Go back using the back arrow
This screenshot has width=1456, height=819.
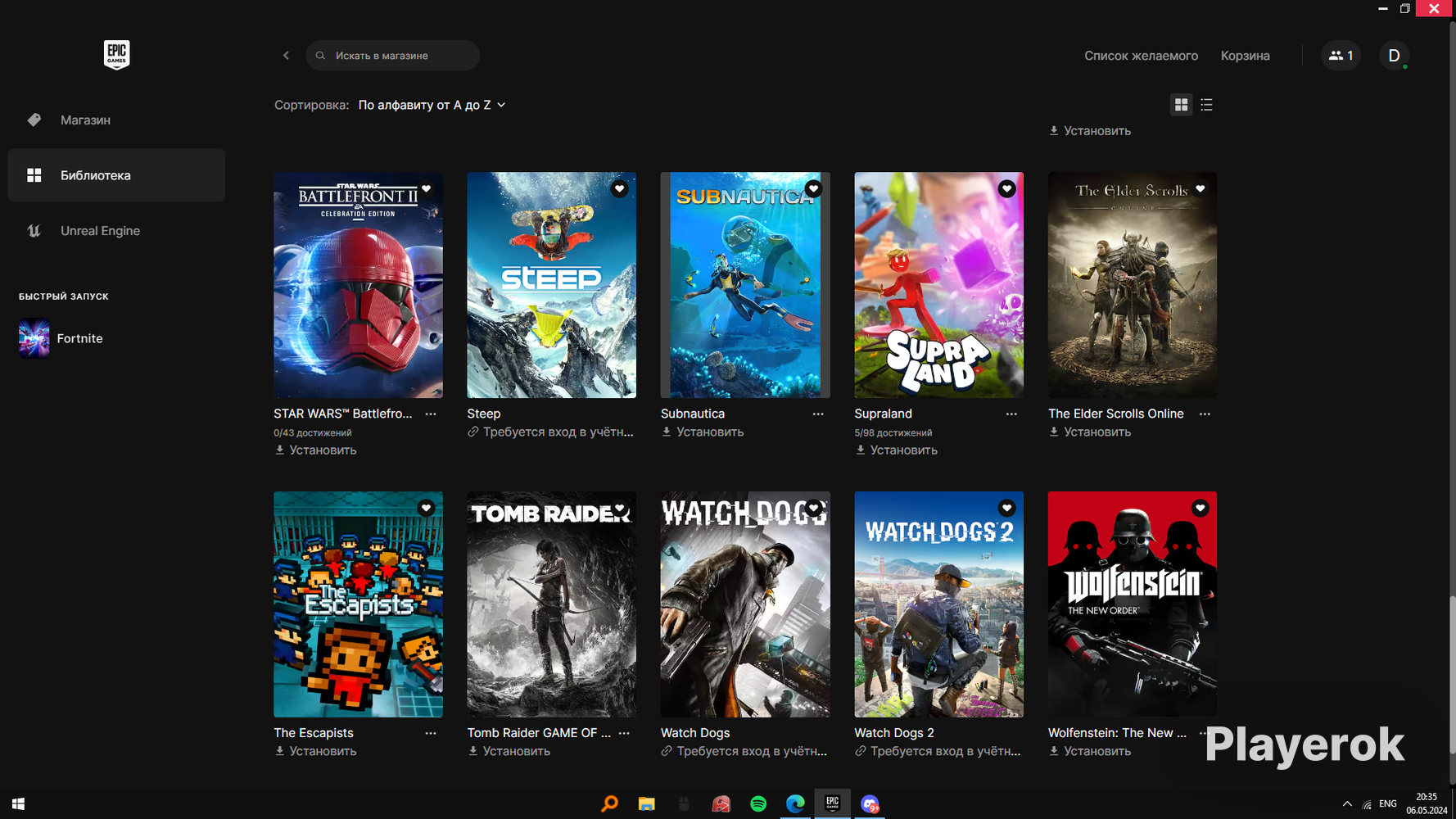(286, 56)
